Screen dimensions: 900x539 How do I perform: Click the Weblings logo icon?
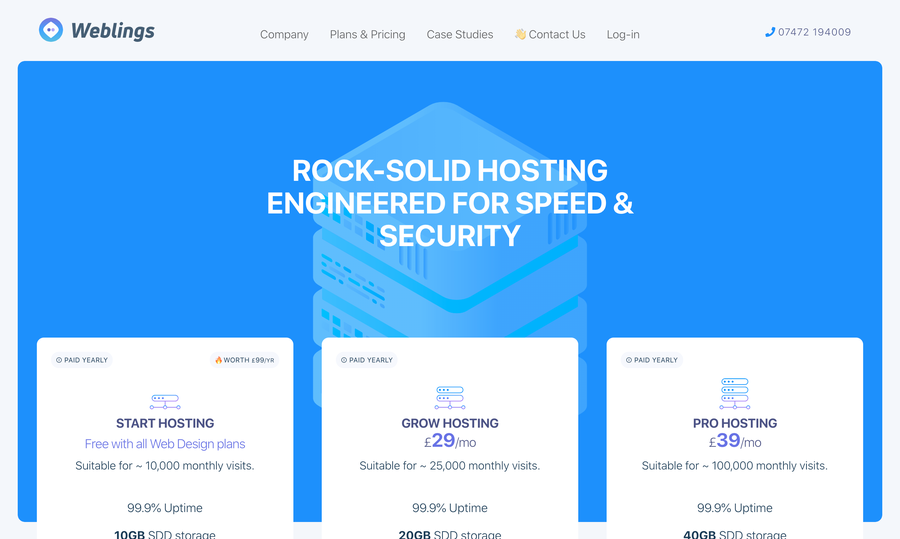(51, 30)
